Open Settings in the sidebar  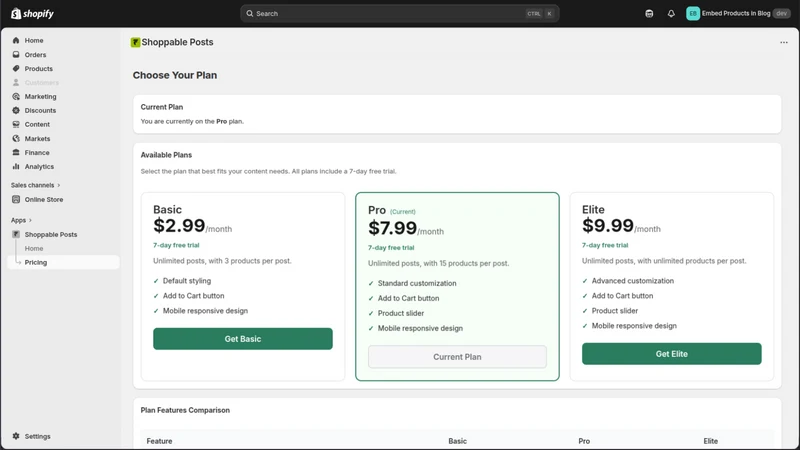[38, 436]
